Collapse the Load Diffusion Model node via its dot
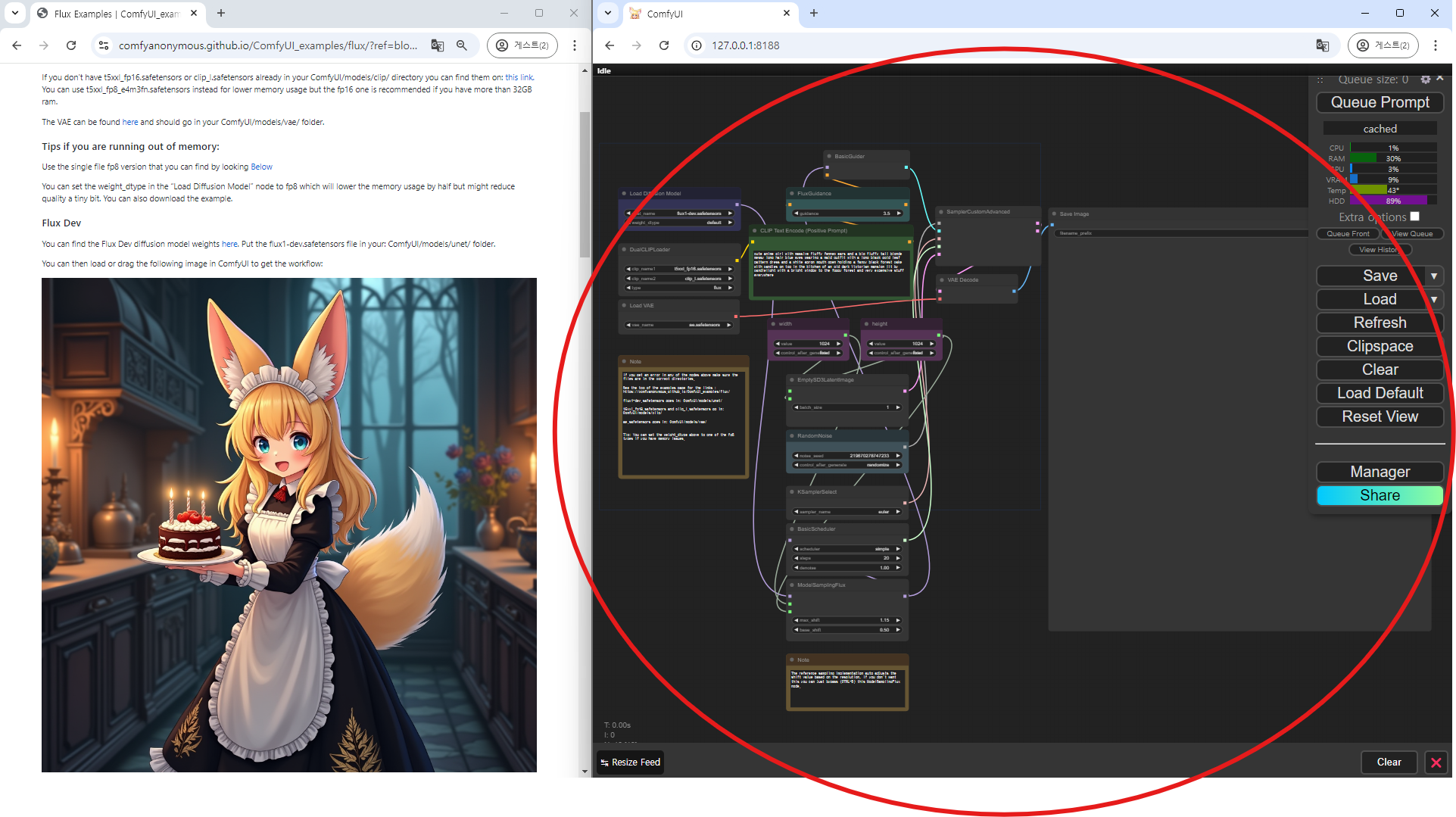Image resolution: width=1456 pixels, height=817 pixels. click(x=624, y=194)
